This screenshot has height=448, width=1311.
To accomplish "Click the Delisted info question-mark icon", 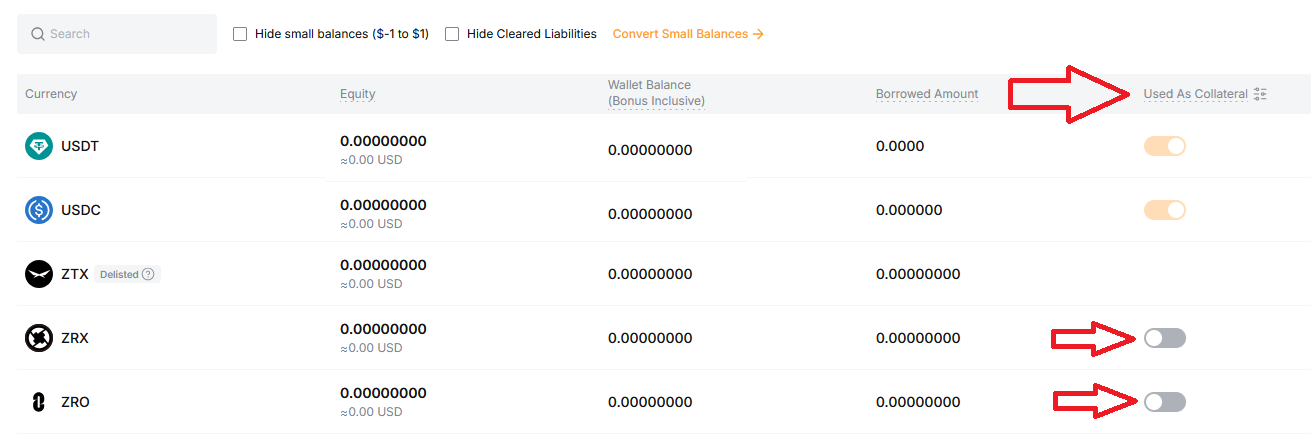I will (148, 274).
